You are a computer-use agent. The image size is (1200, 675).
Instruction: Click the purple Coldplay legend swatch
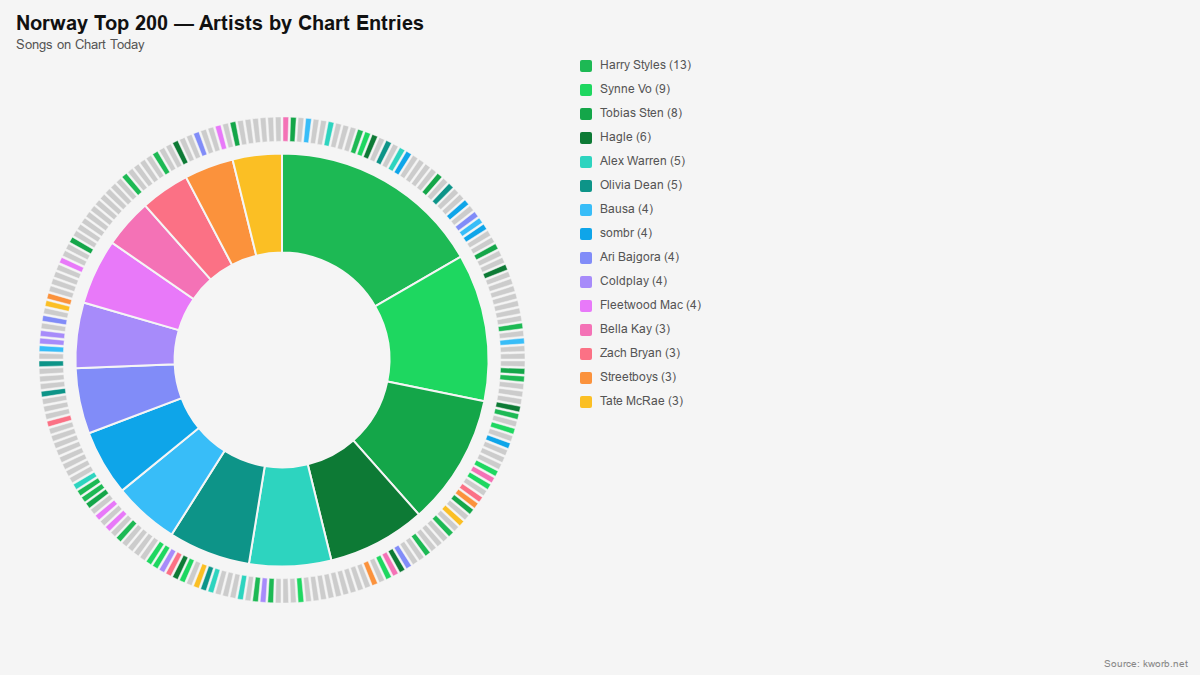coord(586,281)
